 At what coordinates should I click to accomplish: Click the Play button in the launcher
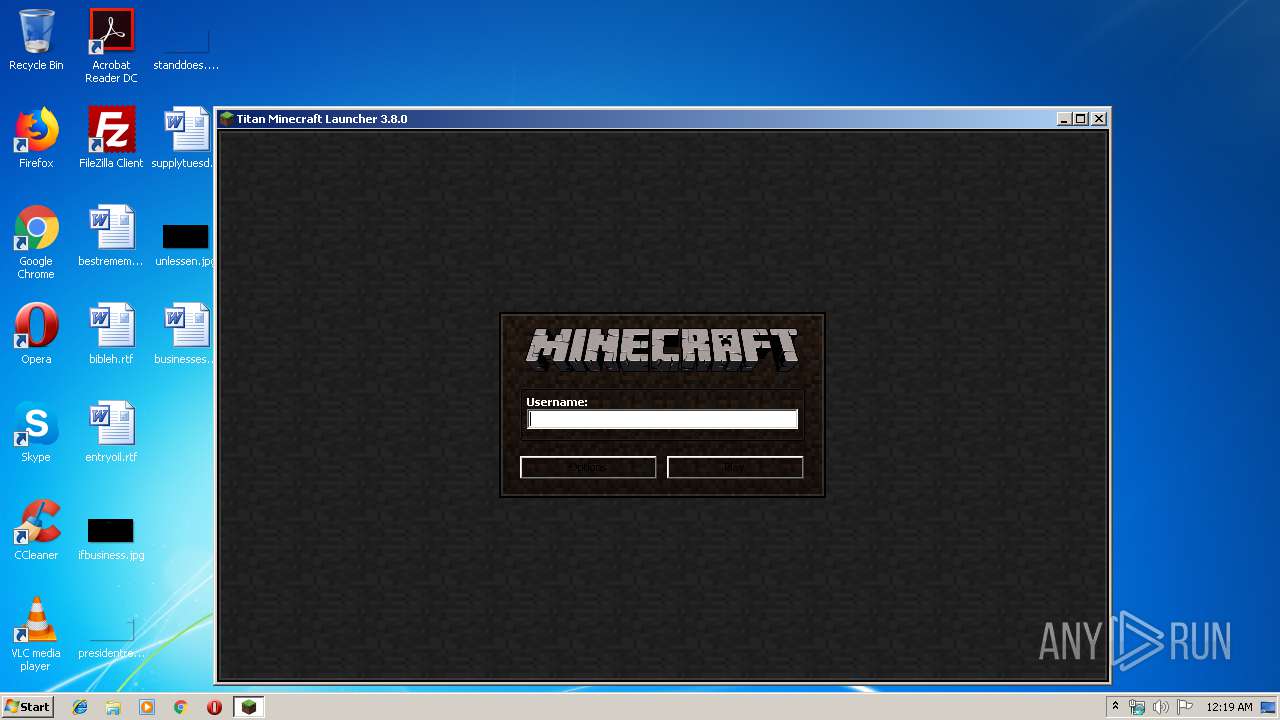click(x=735, y=467)
